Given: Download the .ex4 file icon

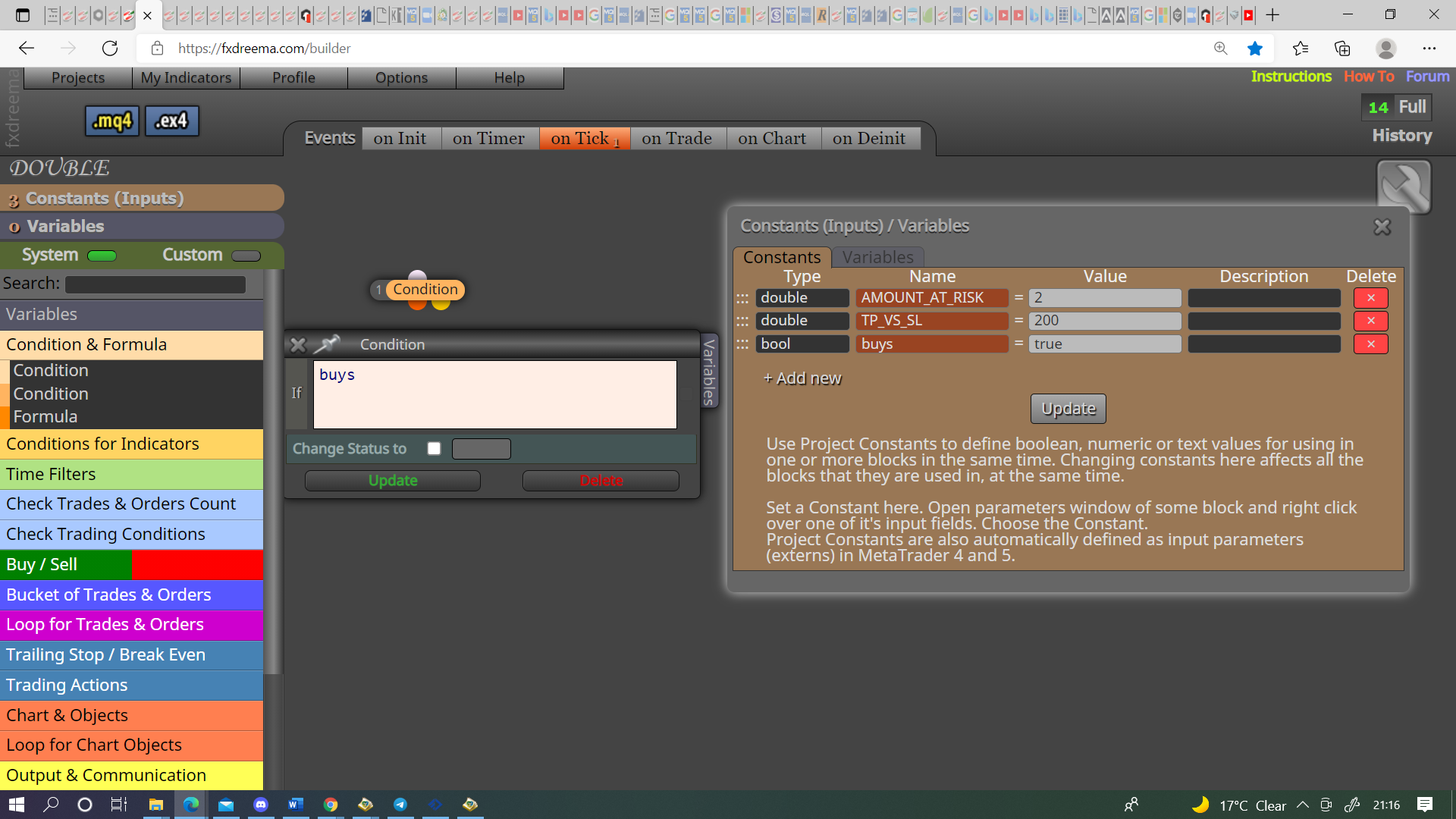Looking at the screenshot, I should pos(171,121).
